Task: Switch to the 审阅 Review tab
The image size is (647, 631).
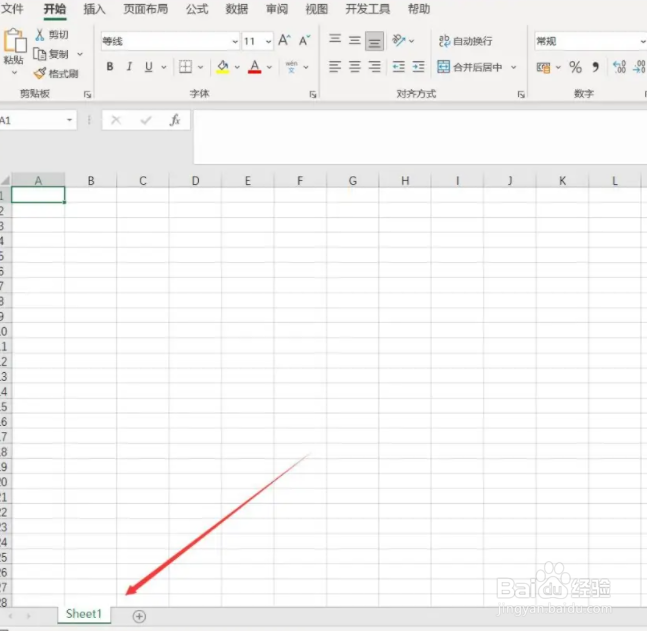Action: click(276, 9)
